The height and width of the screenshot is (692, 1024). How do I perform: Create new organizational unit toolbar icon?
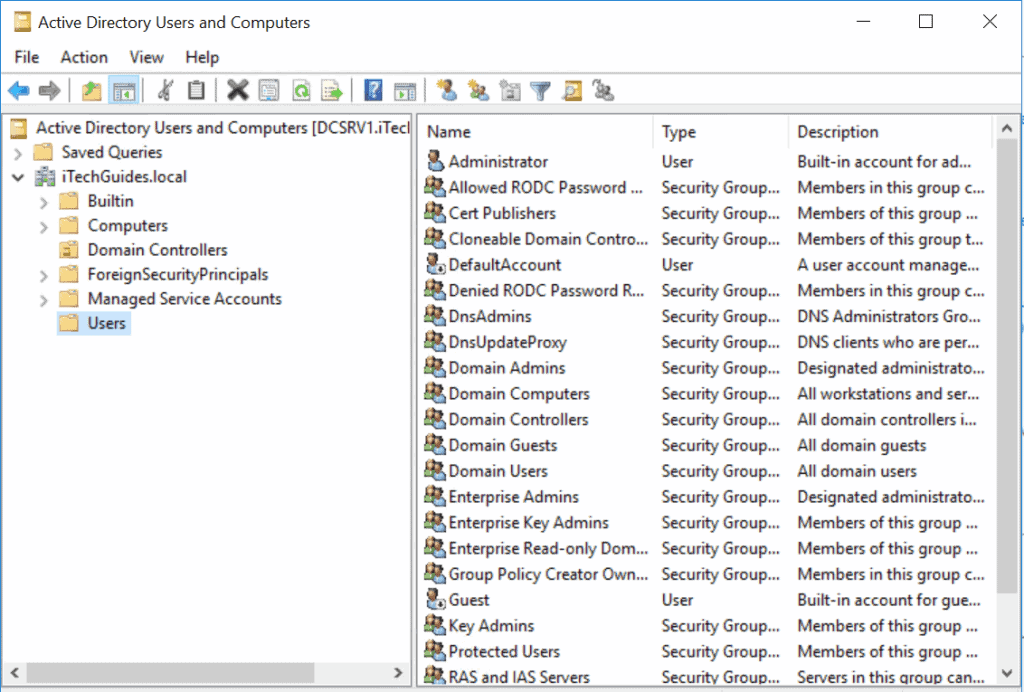pyautogui.click(x=510, y=91)
